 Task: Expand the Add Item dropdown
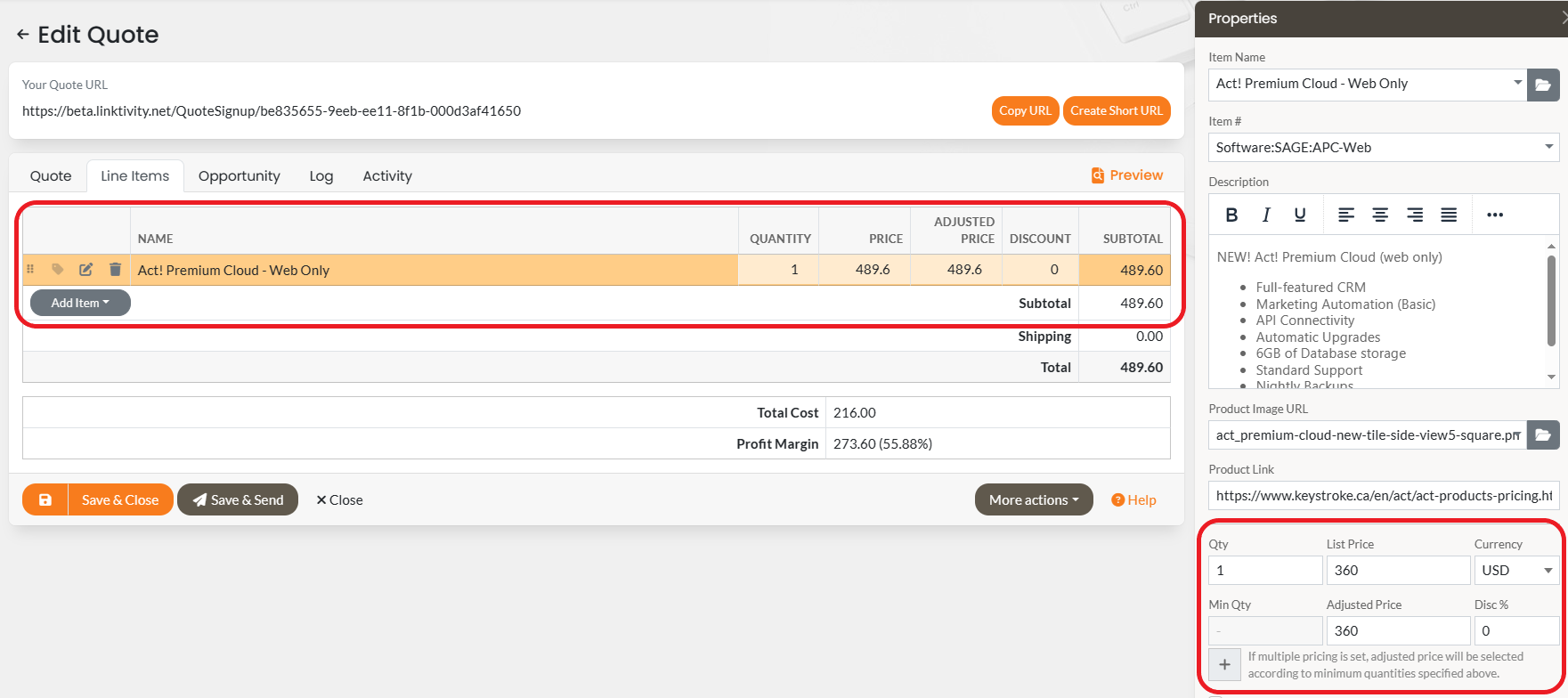(x=80, y=303)
